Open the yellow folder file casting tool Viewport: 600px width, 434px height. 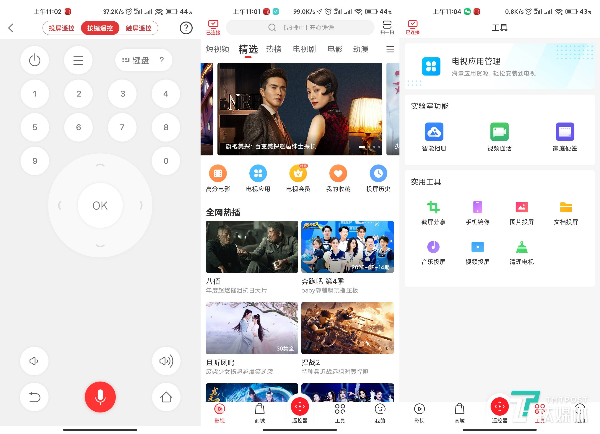pos(566,207)
